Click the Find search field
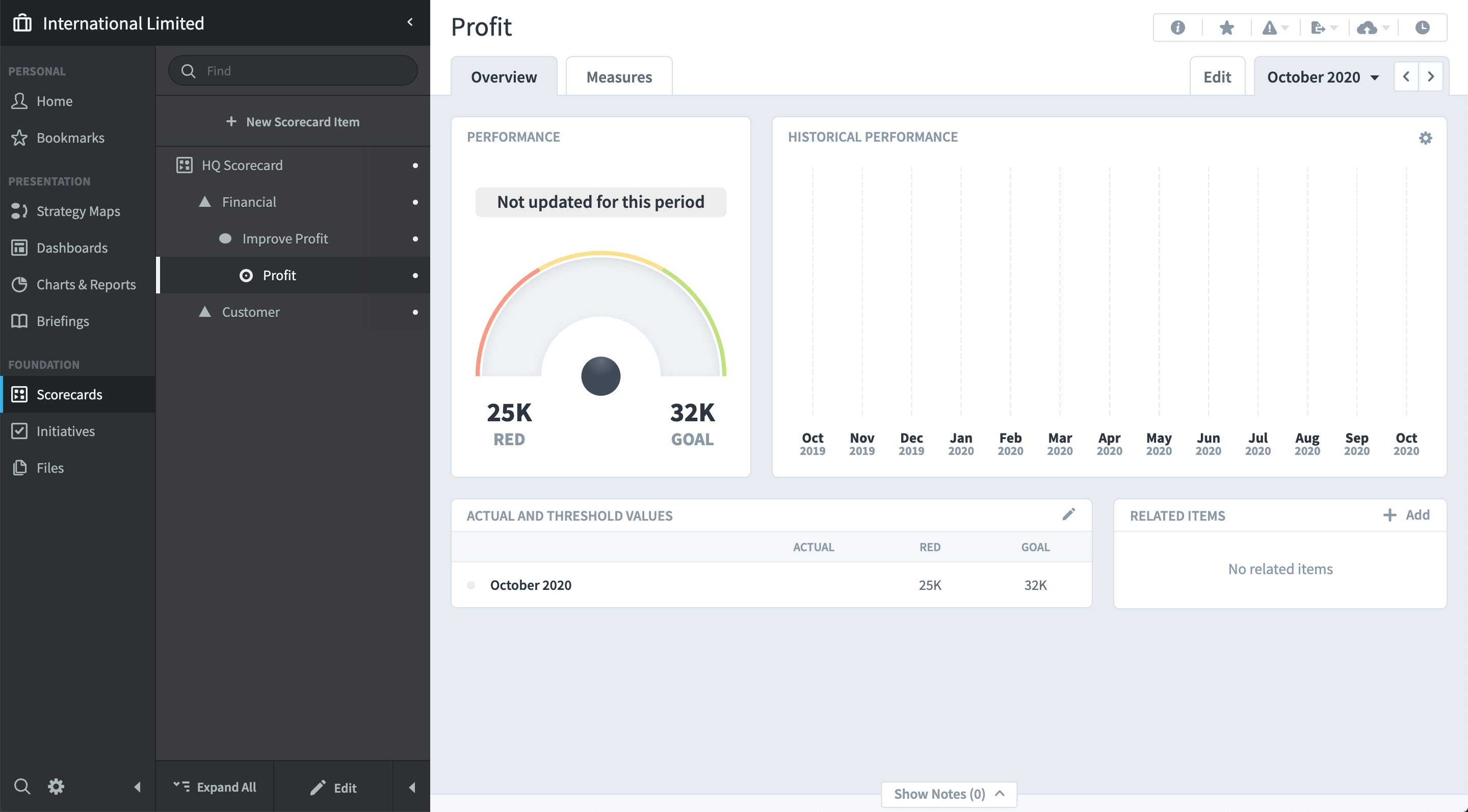The height and width of the screenshot is (812, 1468). [x=293, y=70]
